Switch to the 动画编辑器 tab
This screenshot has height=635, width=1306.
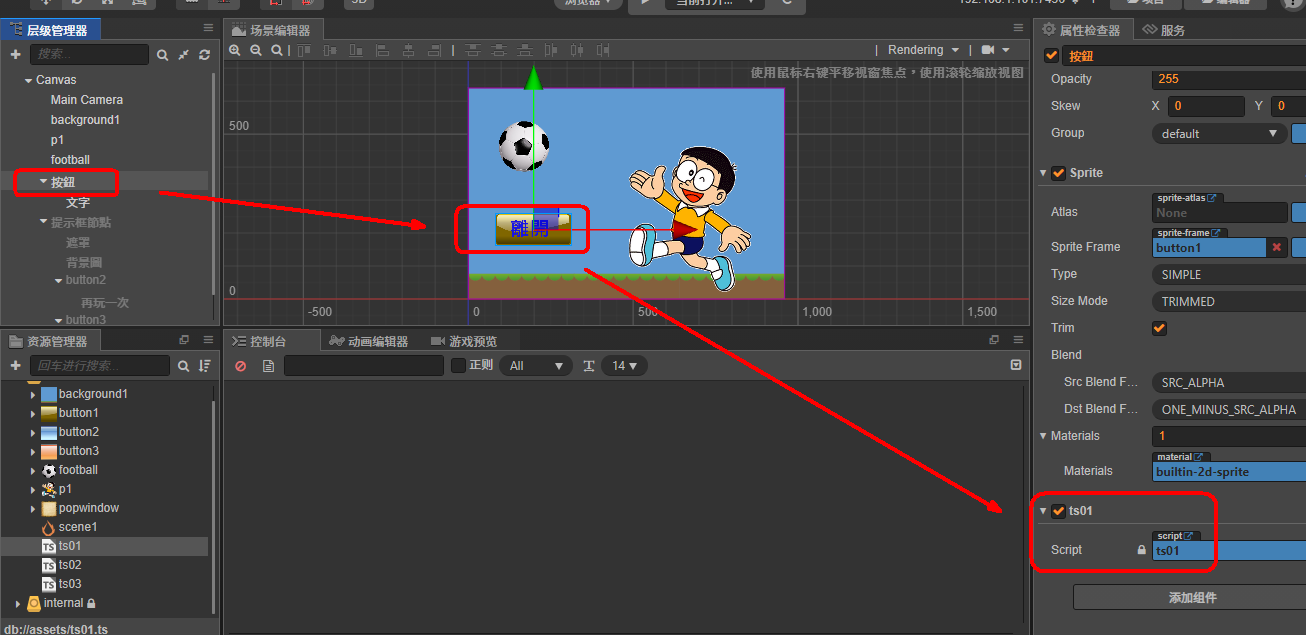369,341
